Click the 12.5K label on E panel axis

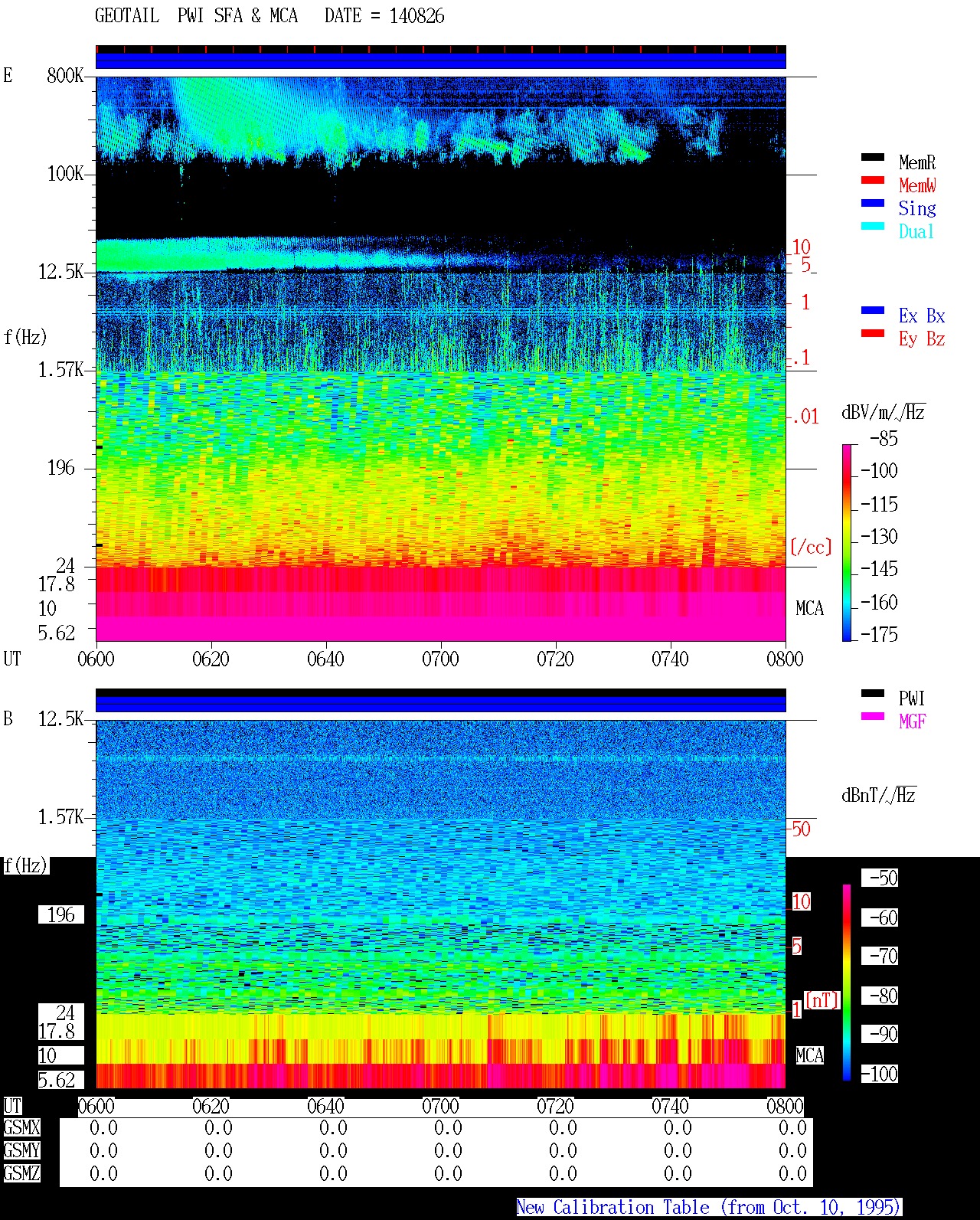60,272
